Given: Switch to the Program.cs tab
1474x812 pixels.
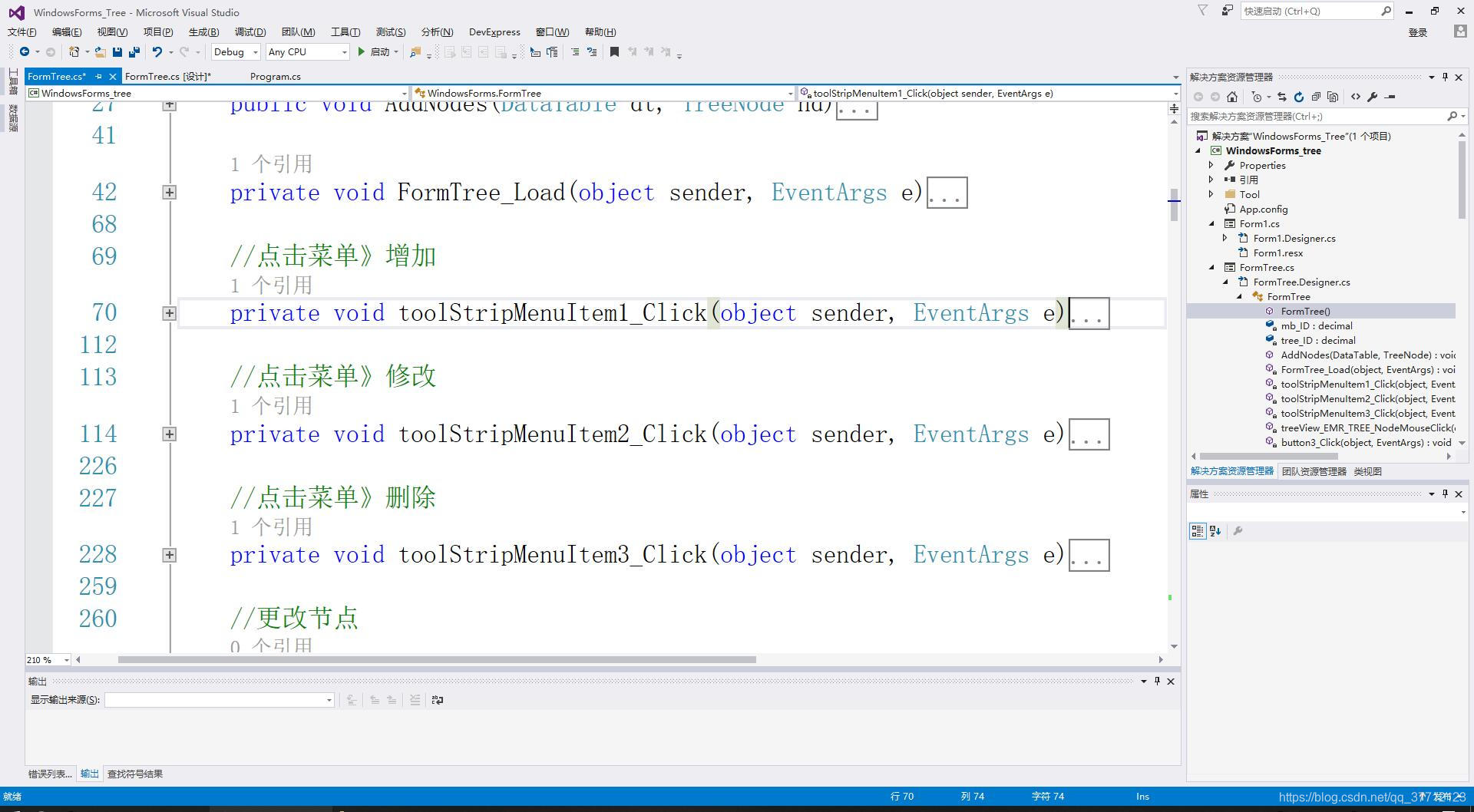Looking at the screenshot, I should [275, 76].
